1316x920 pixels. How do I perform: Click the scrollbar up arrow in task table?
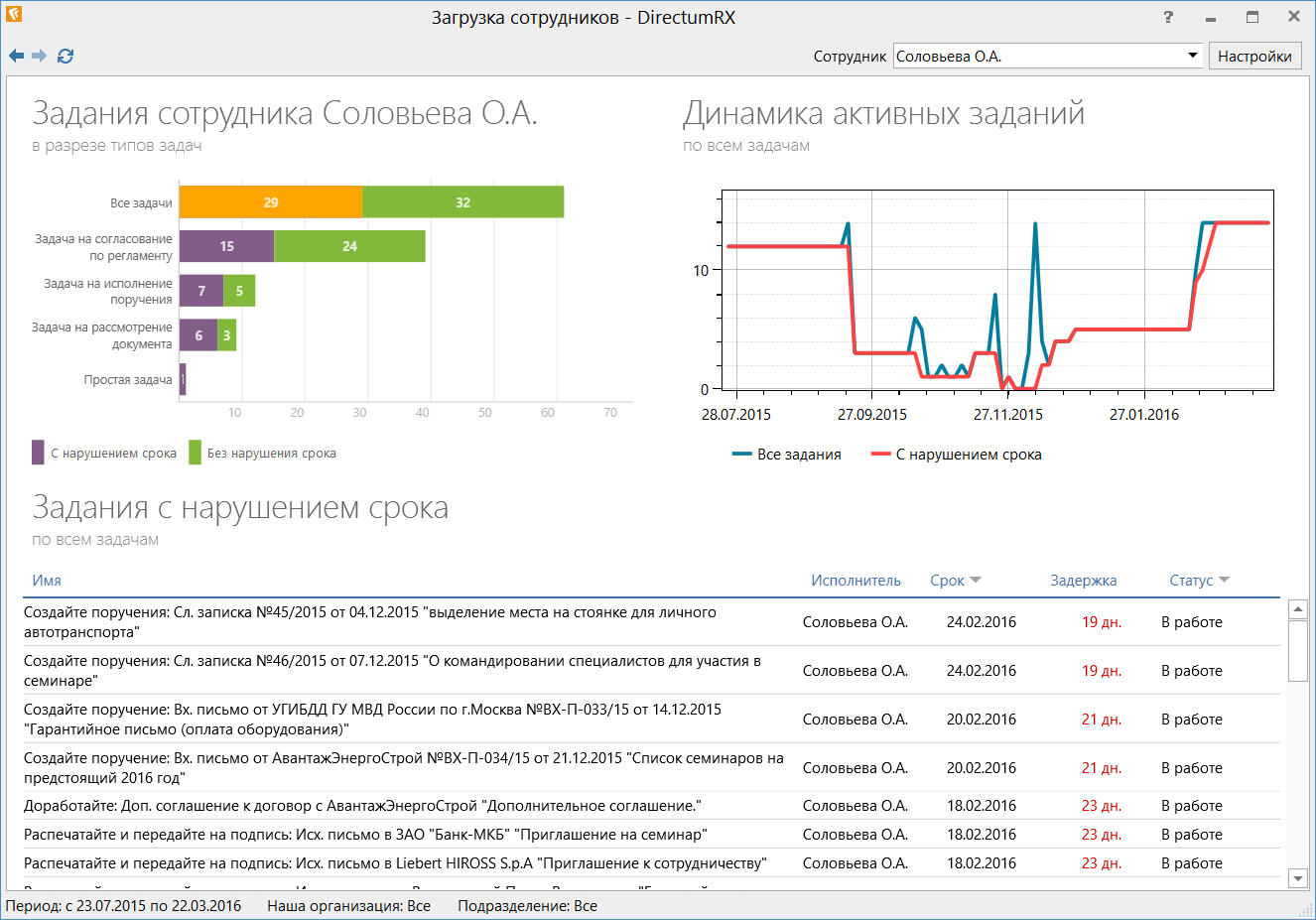pyautogui.click(x=1297, y=609)
